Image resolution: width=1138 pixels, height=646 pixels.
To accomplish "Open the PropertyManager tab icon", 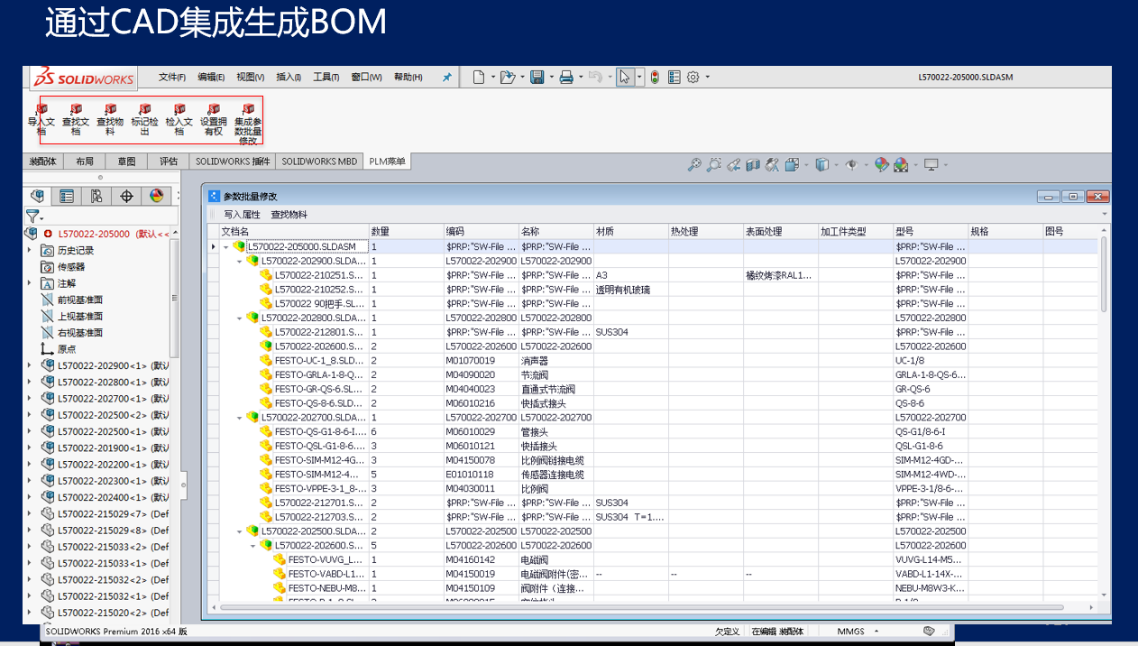I will coord(67,196).
